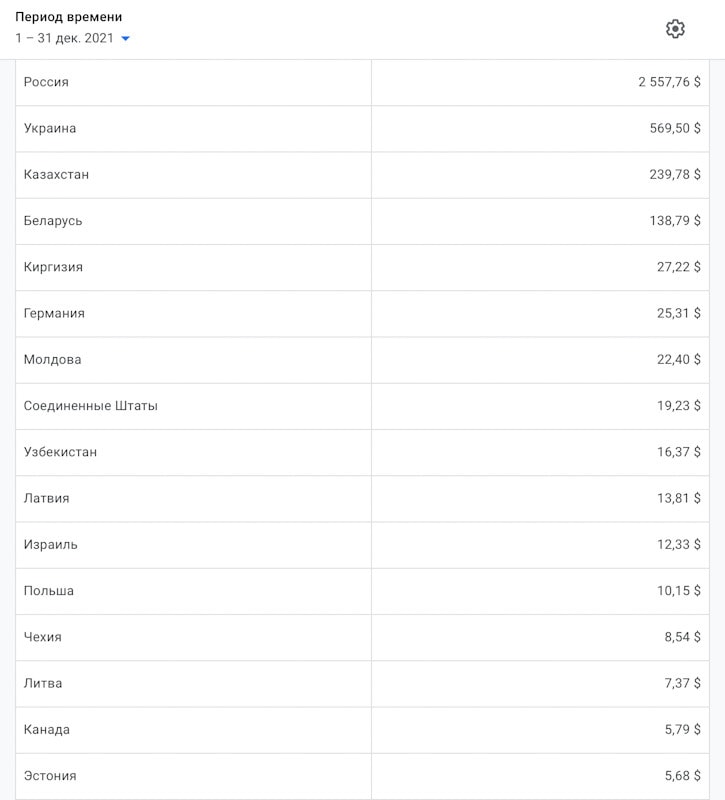725x800 pixels.
Task: Expand the date range dropdown arrow
Action: coord(126,38)
